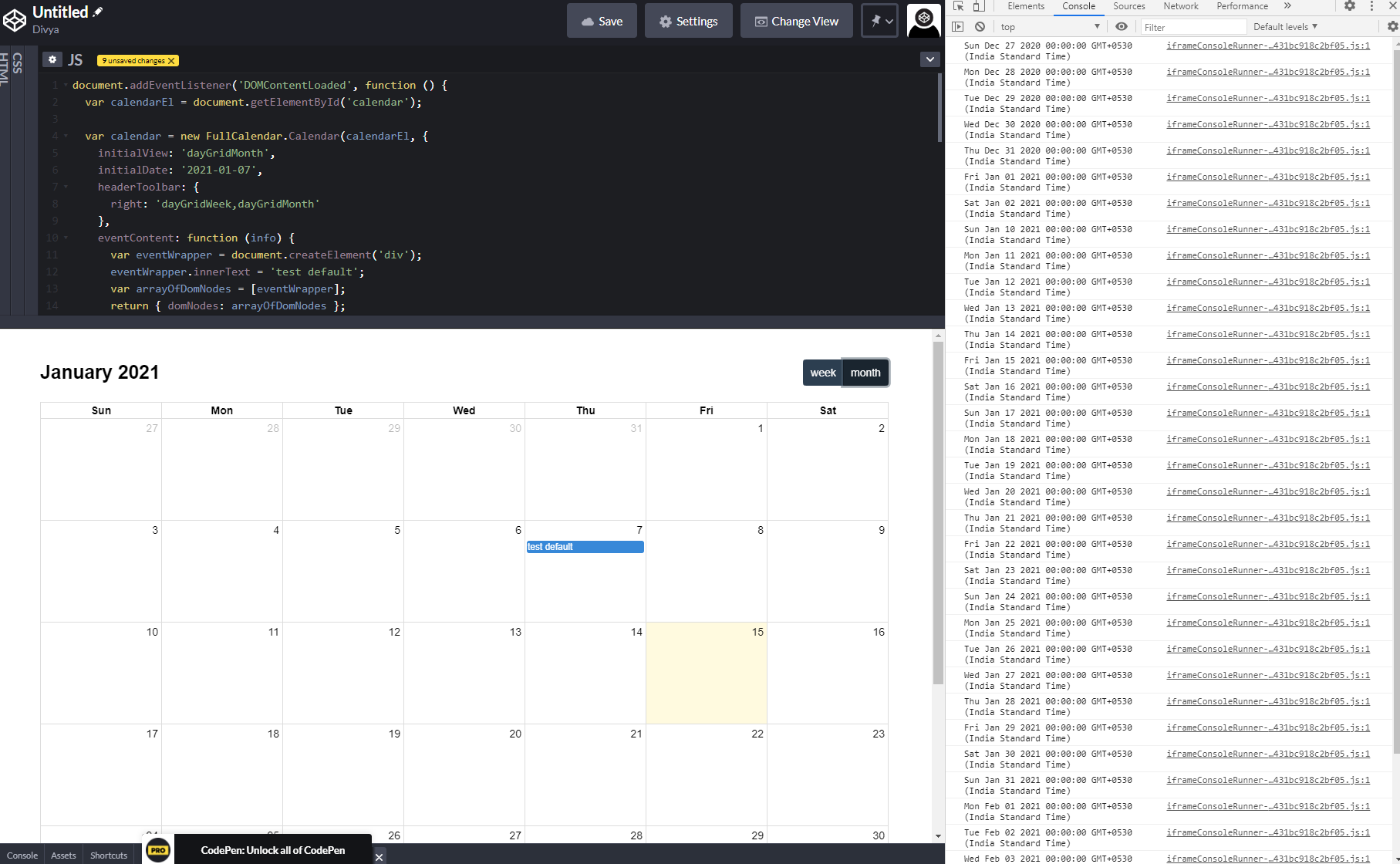Screen dimensions: 1400x864
Task: Click the CodePen logo
Action: 15,20
